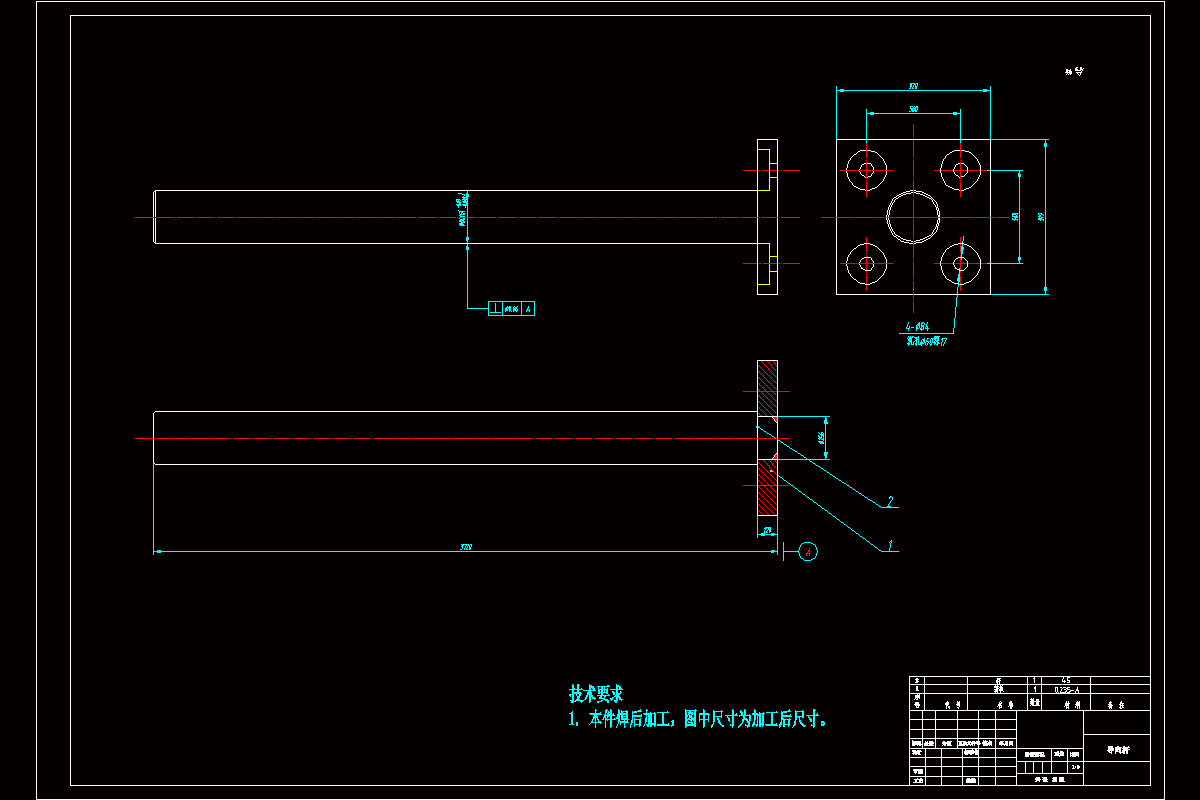Click the '技术要求' heading text

pos(596,693)
